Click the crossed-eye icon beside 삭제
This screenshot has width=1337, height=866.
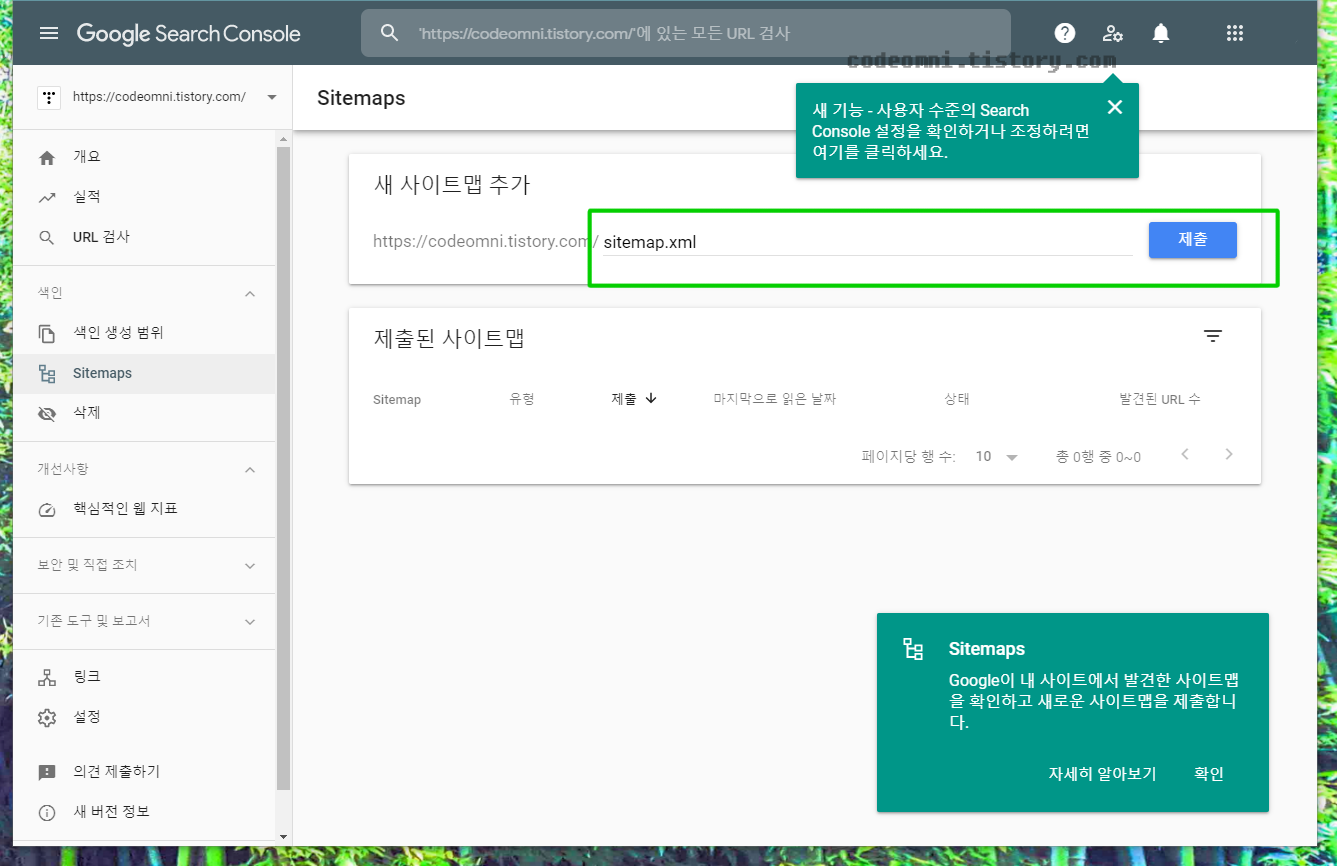(47, 413)
